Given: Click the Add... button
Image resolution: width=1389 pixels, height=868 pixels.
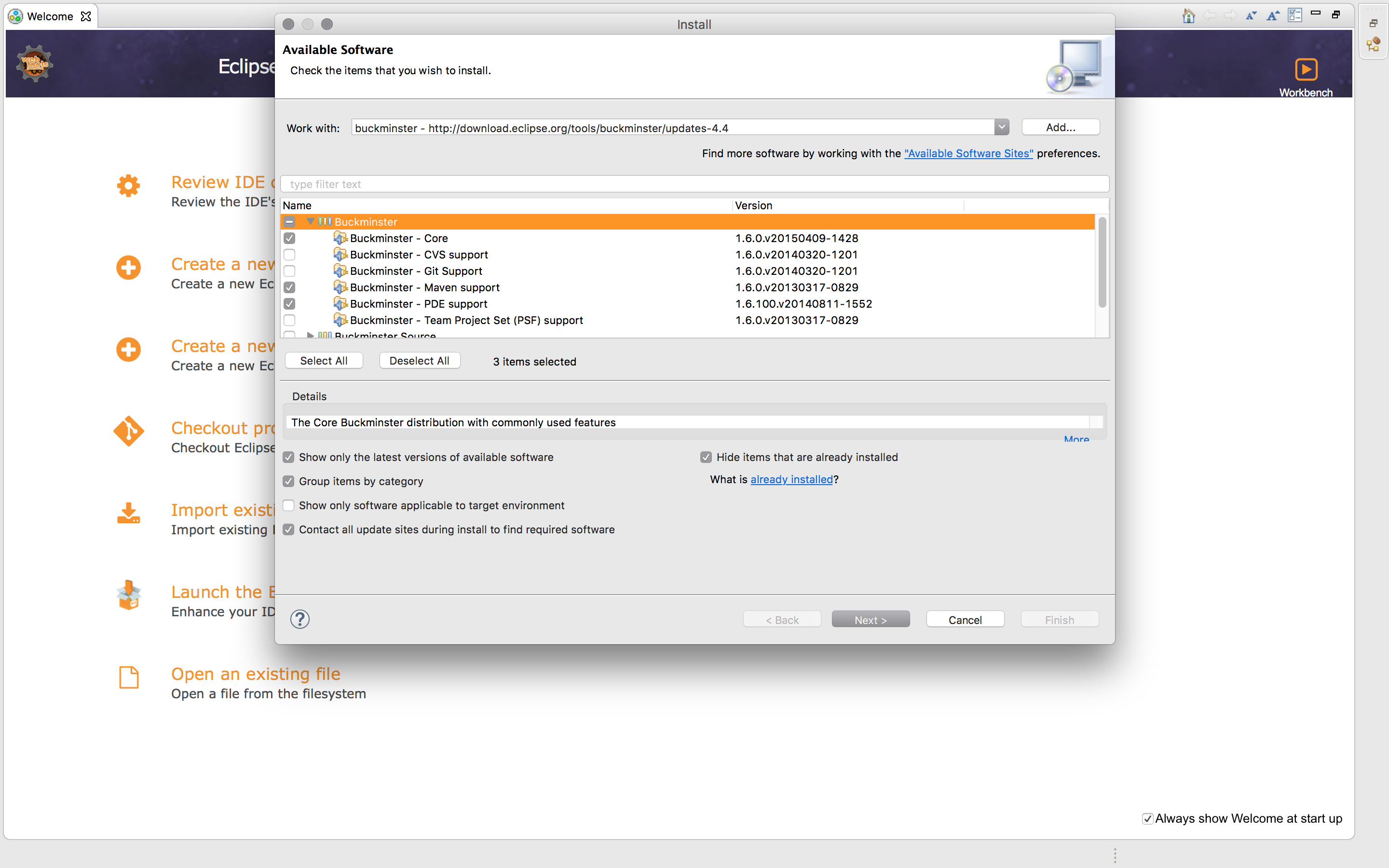Looking at the screenshot, I should [x=1061, y=127].
